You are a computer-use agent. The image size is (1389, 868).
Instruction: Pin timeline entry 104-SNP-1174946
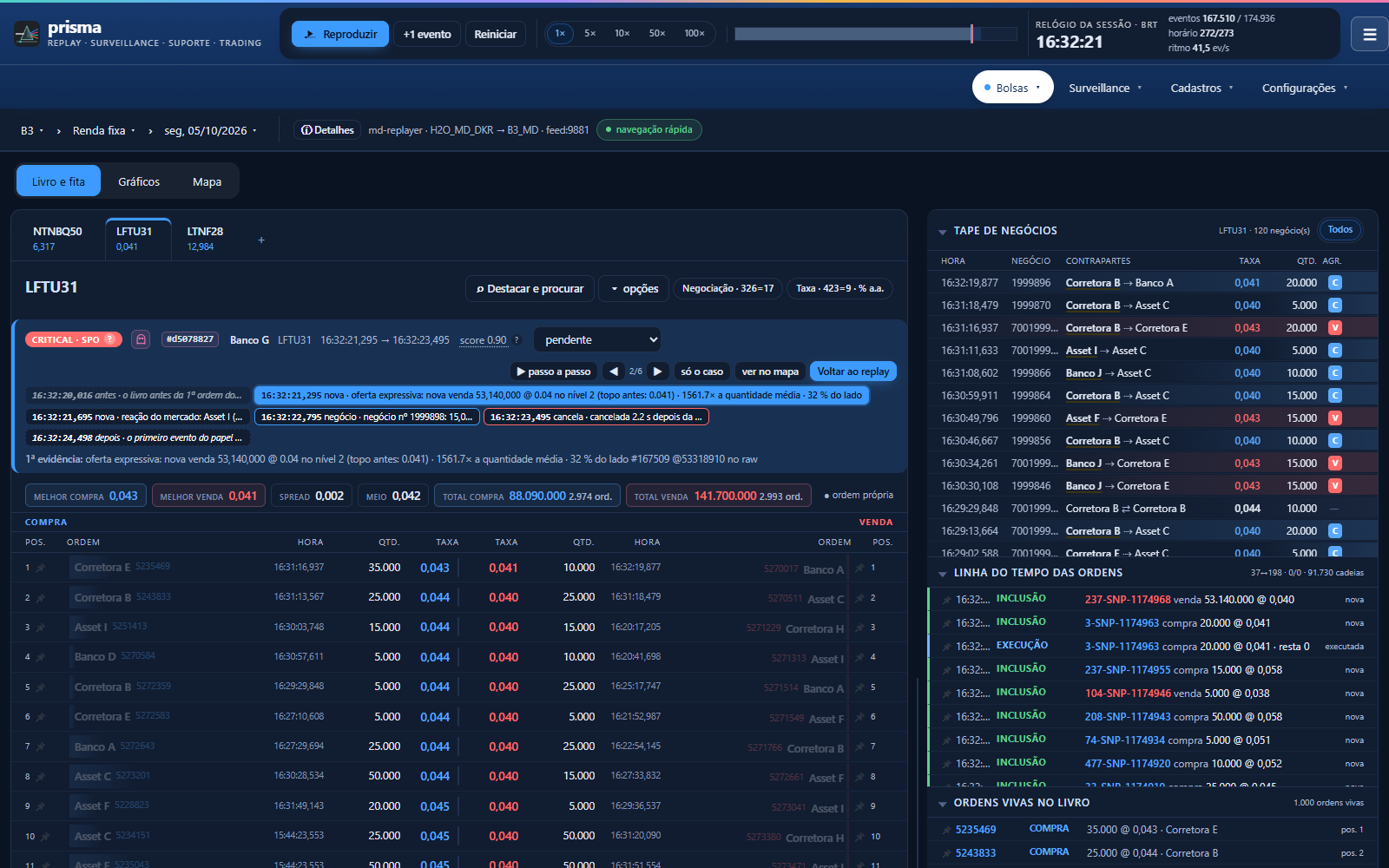click(945, 694)
